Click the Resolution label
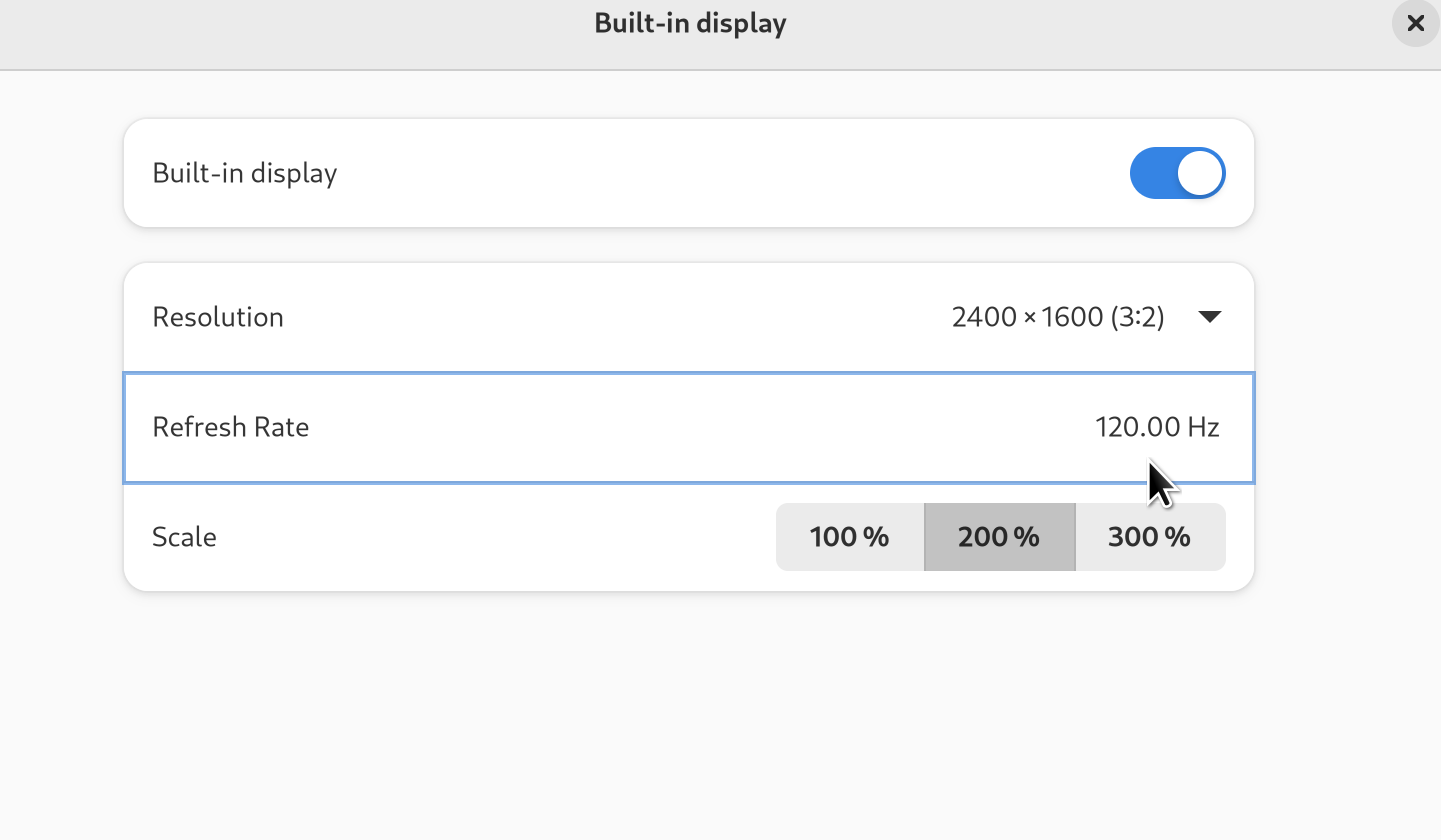Image resolution: width=1441 pixels, height=840 pixels. (217, 316)
